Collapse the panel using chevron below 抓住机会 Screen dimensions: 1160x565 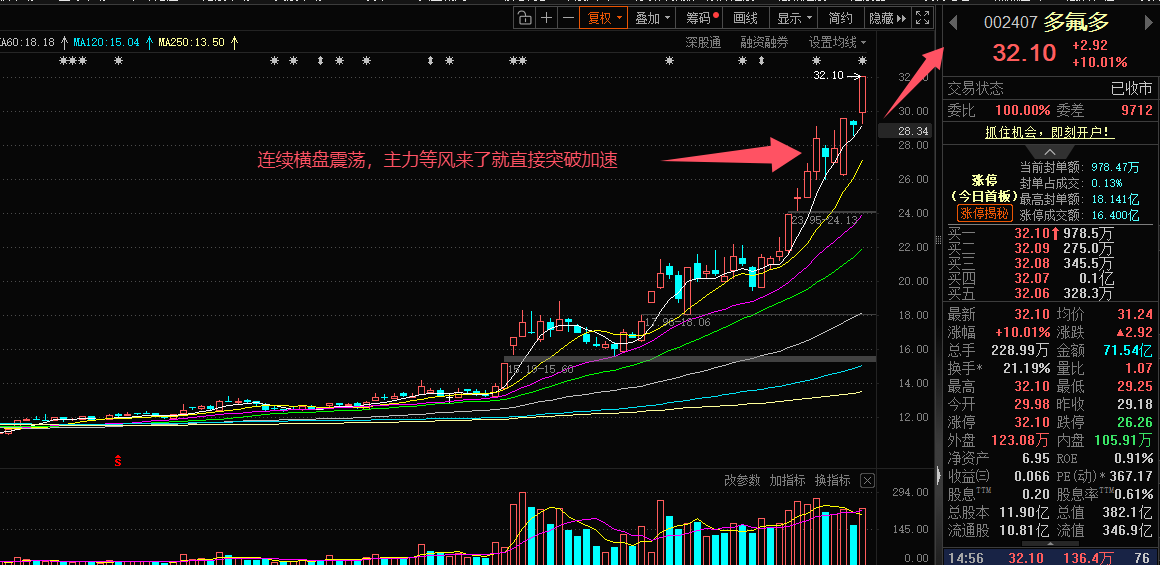click(1049, 151)
